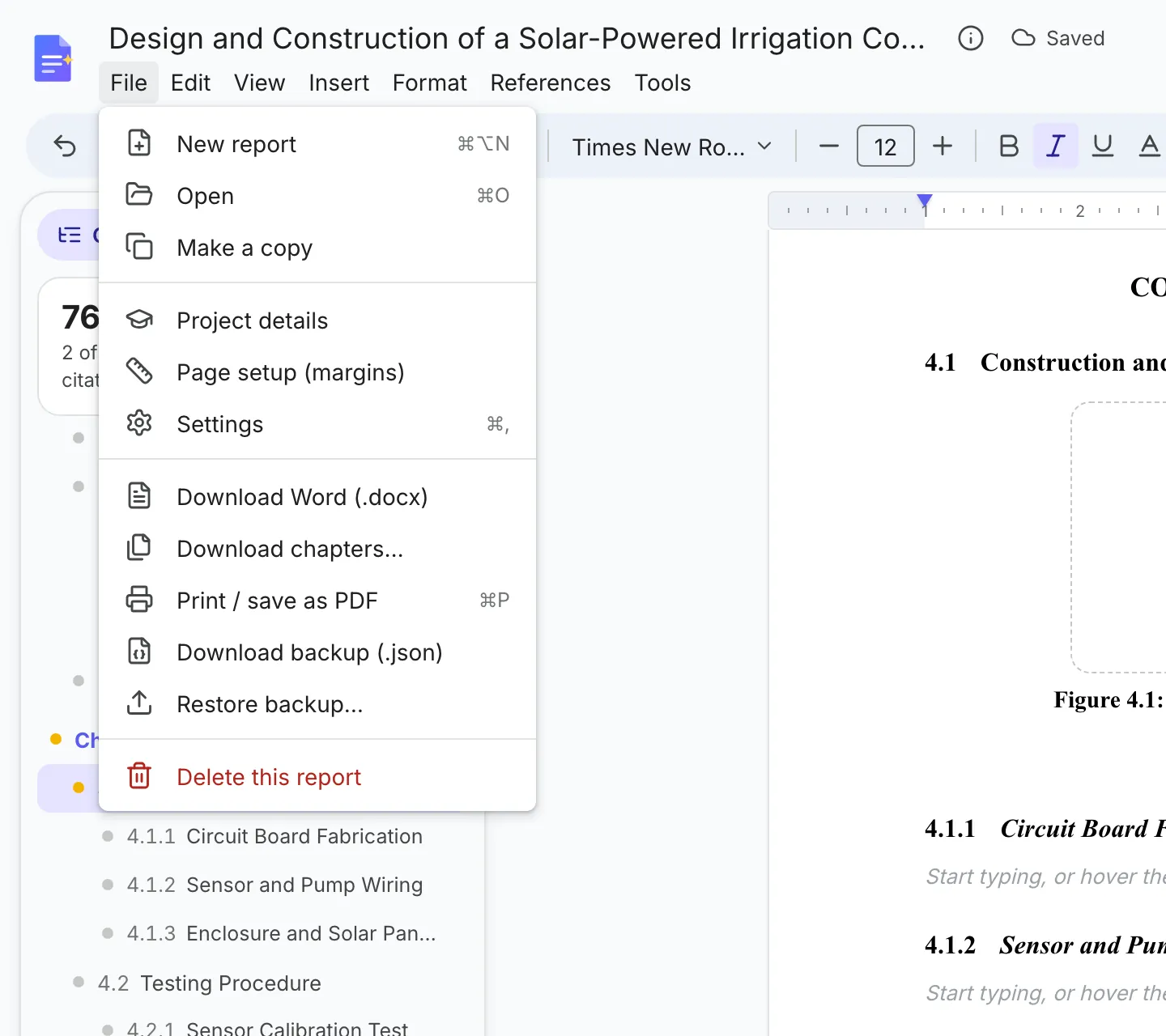This screenshot has height=1036, width=1166.
Task: Increase font size with plus button
Action: 943,146
